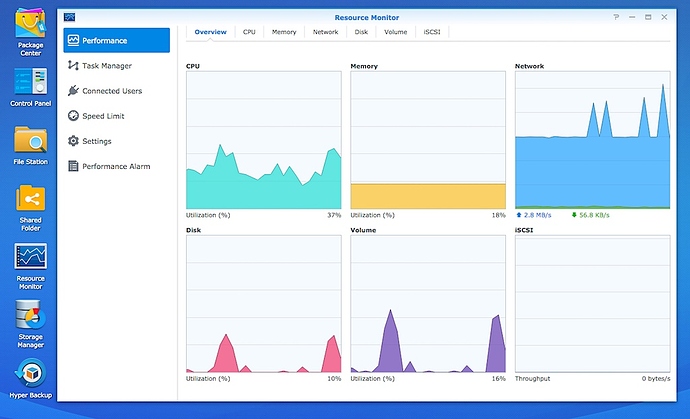
Task: Click the CPU utilization graph
Action: pyautogui.click(x=264, y=140)
